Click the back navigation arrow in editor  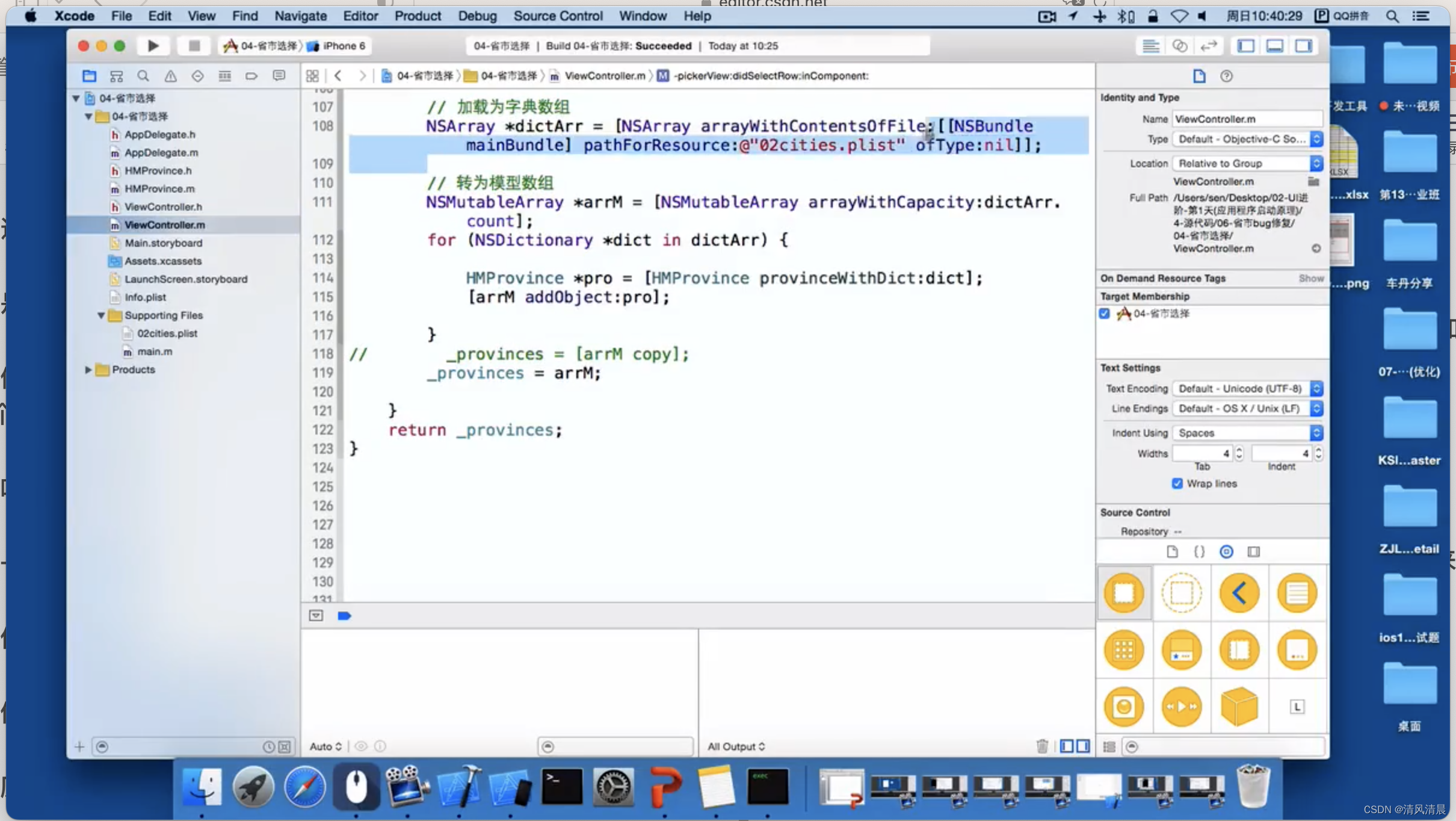pos(339,75)
